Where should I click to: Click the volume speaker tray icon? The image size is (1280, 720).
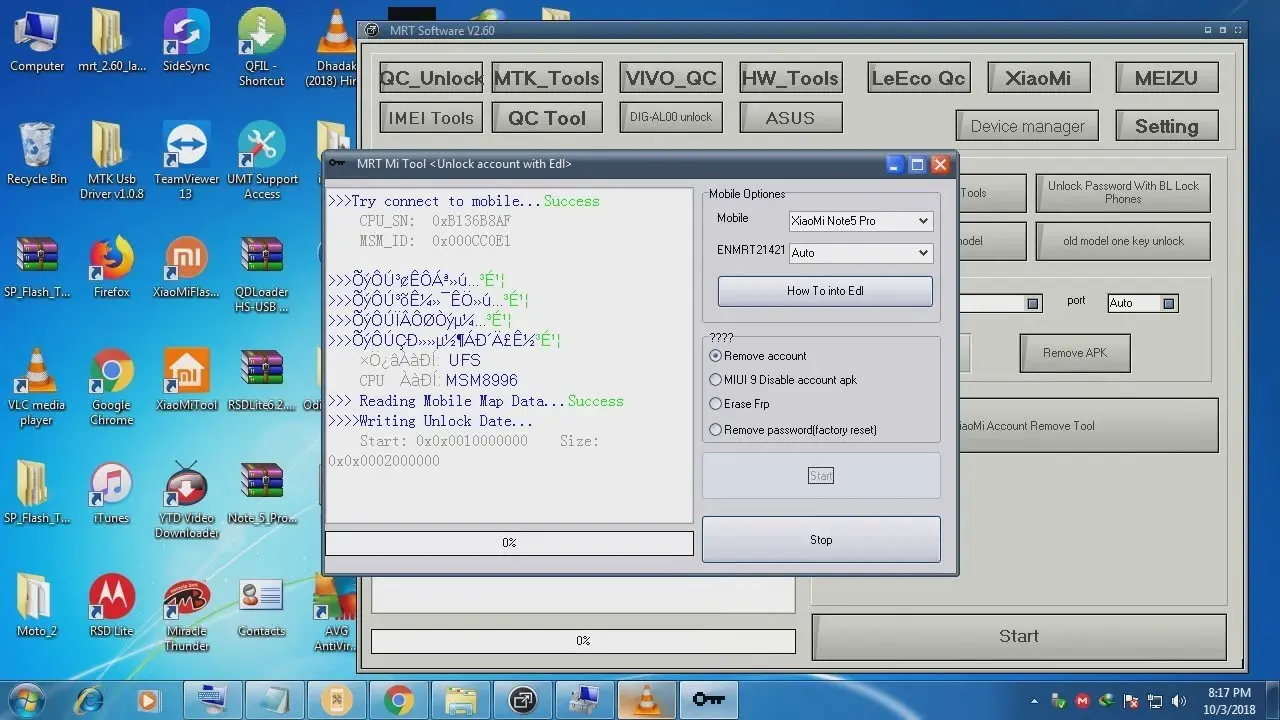[x=1179, y=701]
